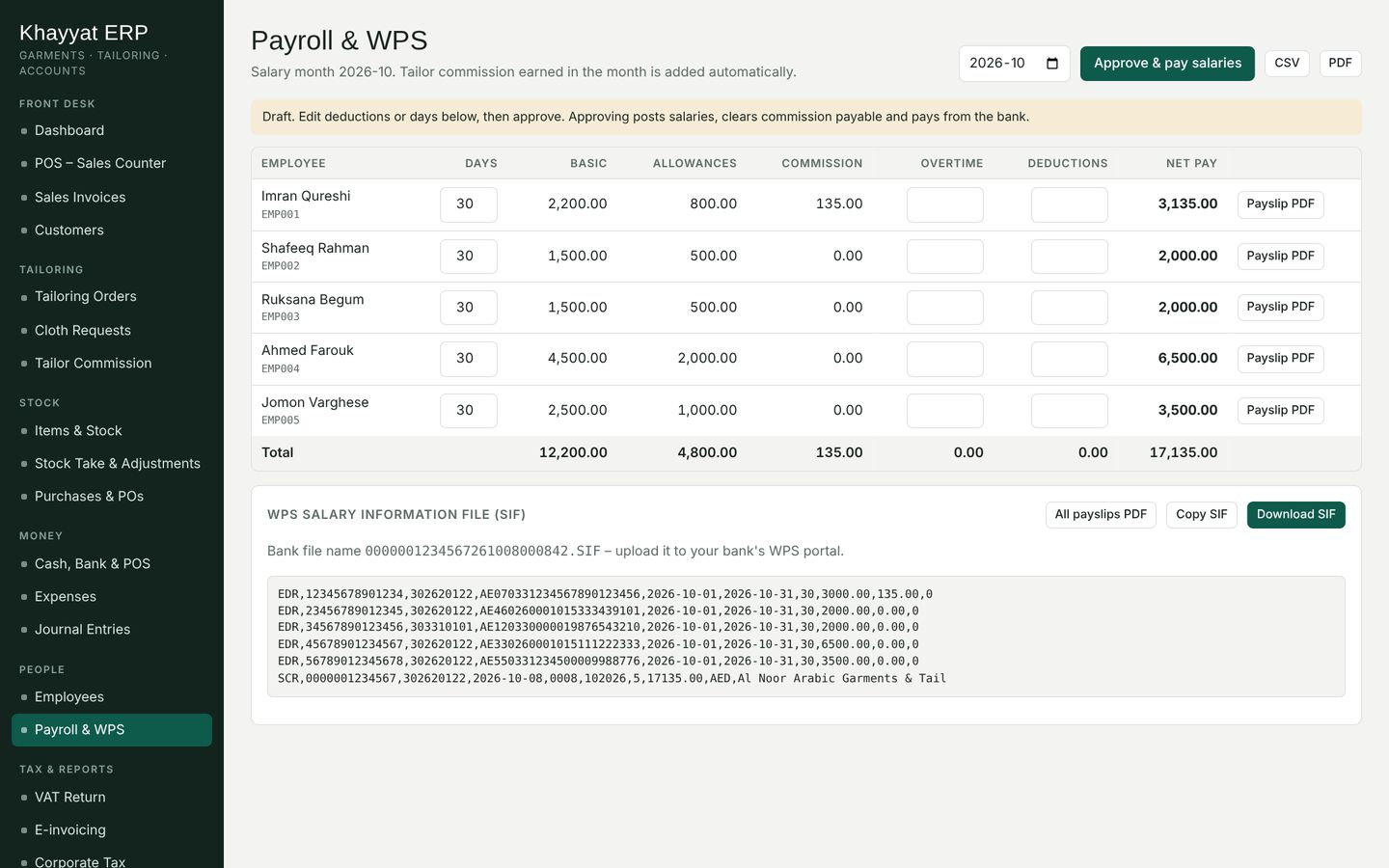Go to Cloth Requests
Viewport: 1389px width, 868px height.
pyautogui.click(x=112, y=330)
